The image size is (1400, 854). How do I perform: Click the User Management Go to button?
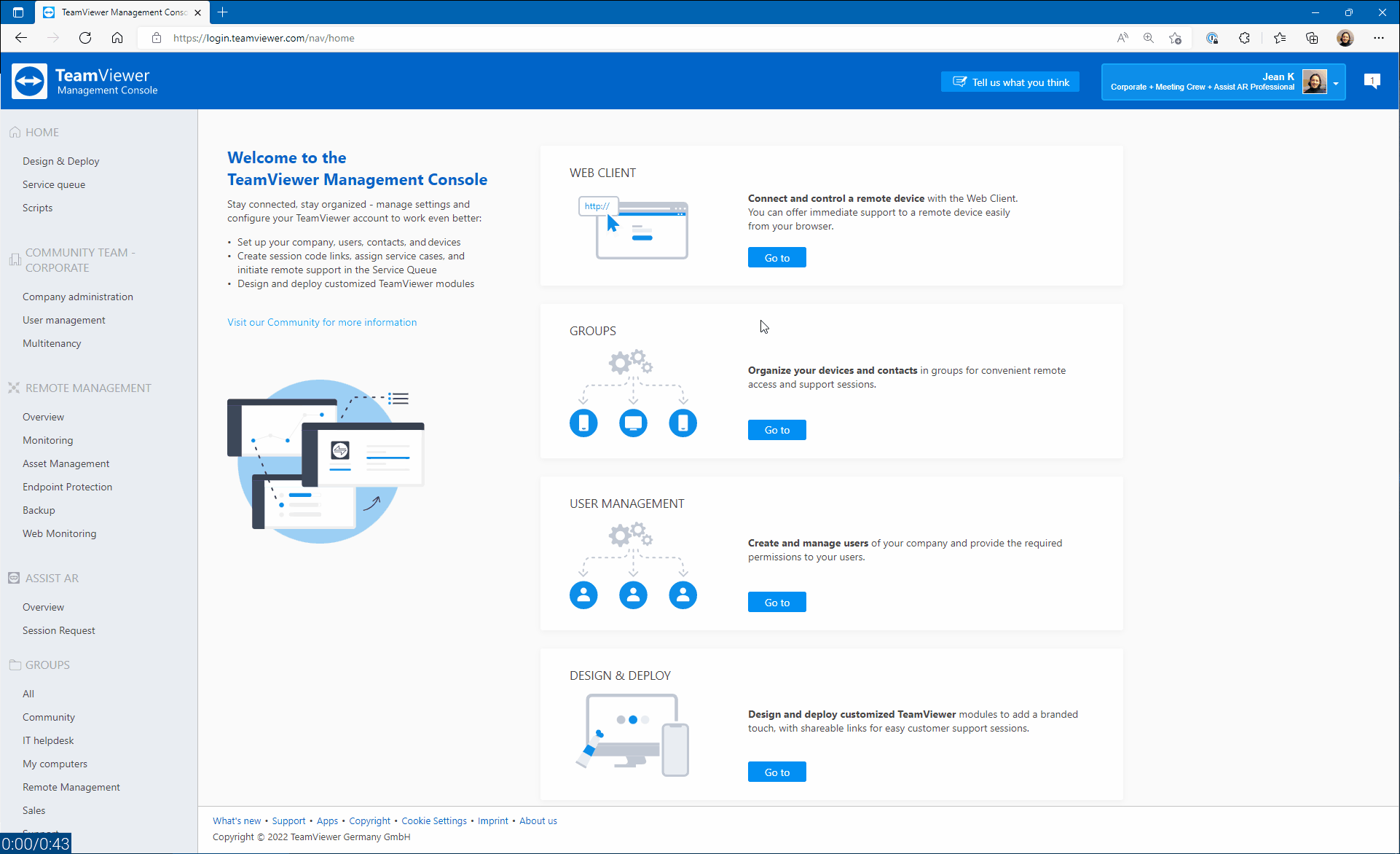[778, 602]
